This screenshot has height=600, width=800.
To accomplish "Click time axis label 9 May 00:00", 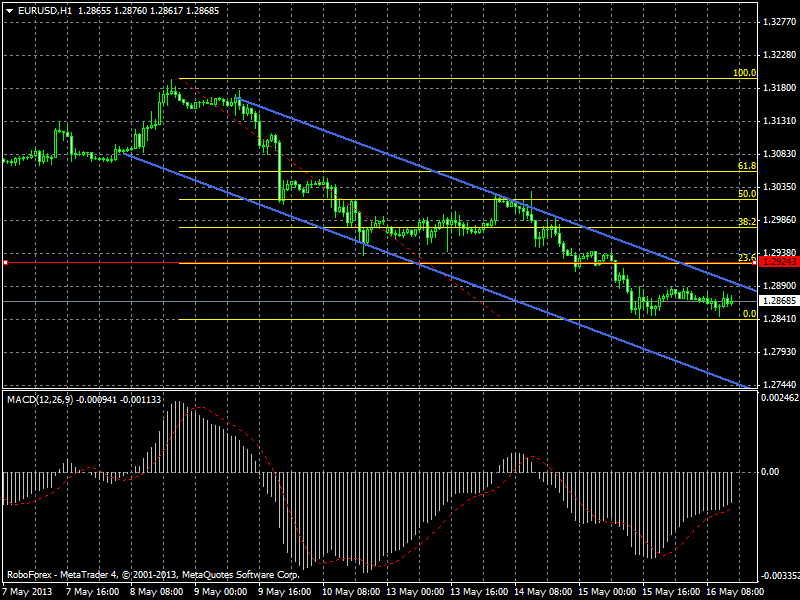I will click(x=221, y=592).
